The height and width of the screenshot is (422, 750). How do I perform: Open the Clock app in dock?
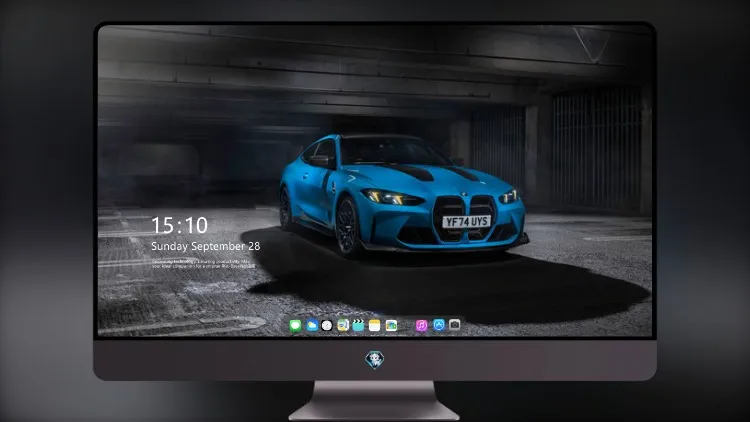point(327,326)
